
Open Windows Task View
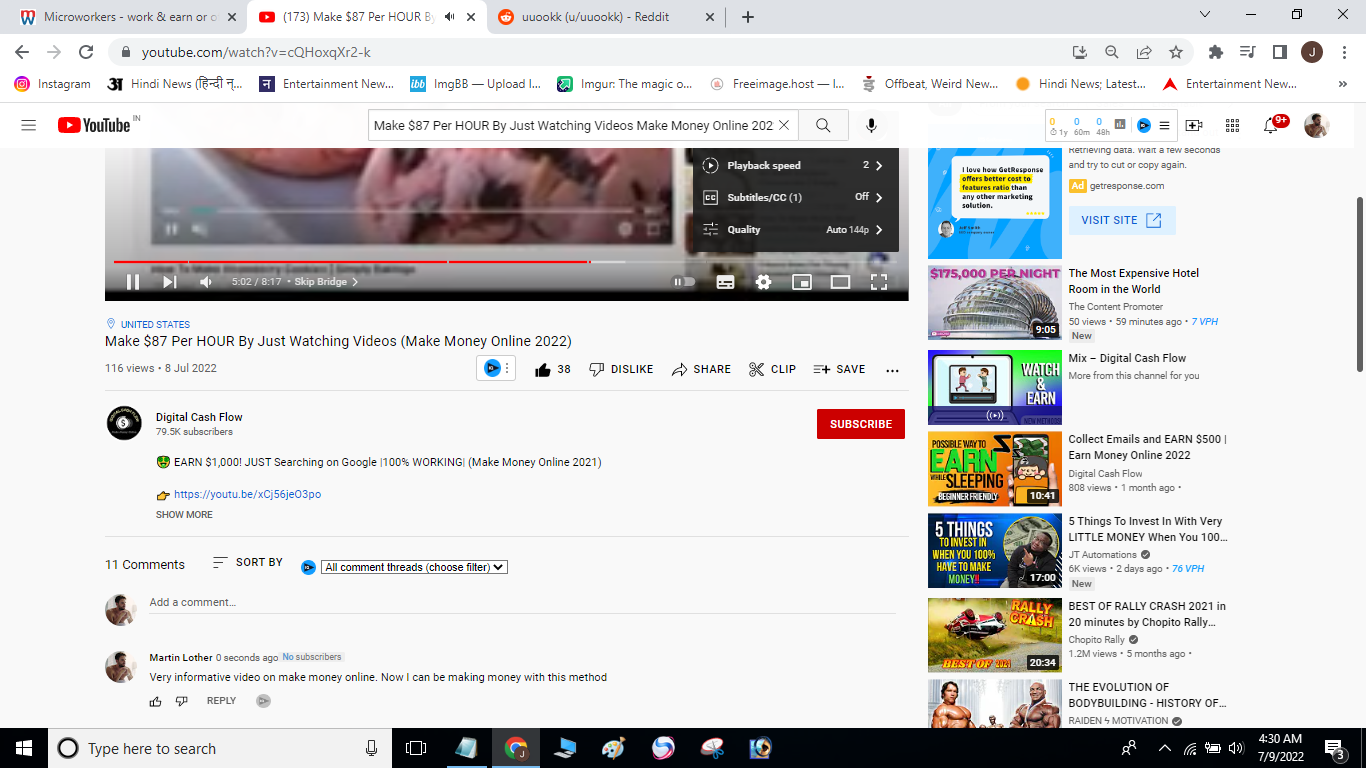tap(416, 748)
